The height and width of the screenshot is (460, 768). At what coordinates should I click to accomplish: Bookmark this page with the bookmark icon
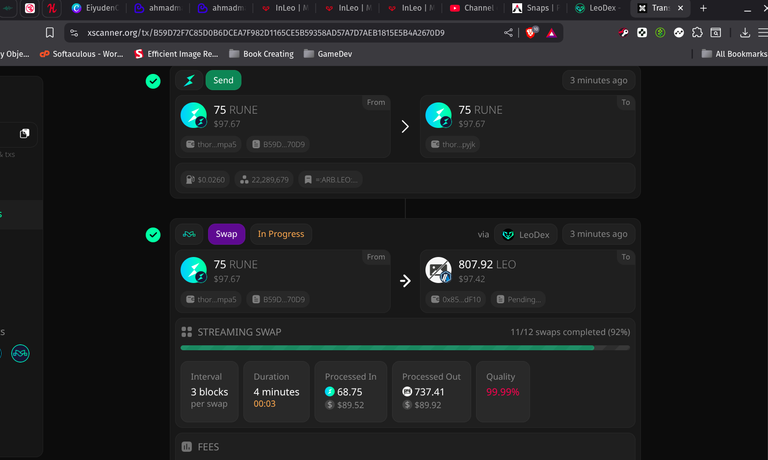(x=49, y=33)
